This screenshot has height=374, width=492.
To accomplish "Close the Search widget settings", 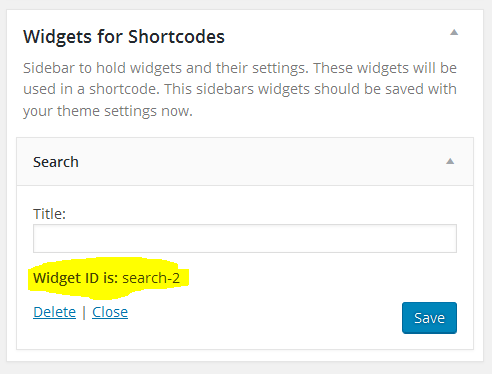I will click(110, 312).
